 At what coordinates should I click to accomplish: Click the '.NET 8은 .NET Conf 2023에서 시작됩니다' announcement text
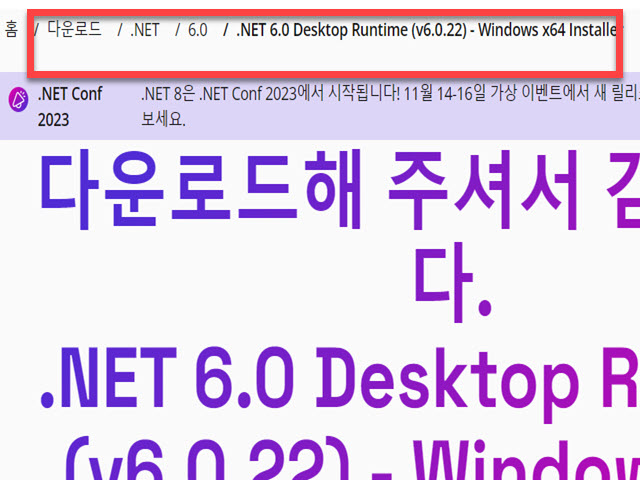[x=390, y=107]
